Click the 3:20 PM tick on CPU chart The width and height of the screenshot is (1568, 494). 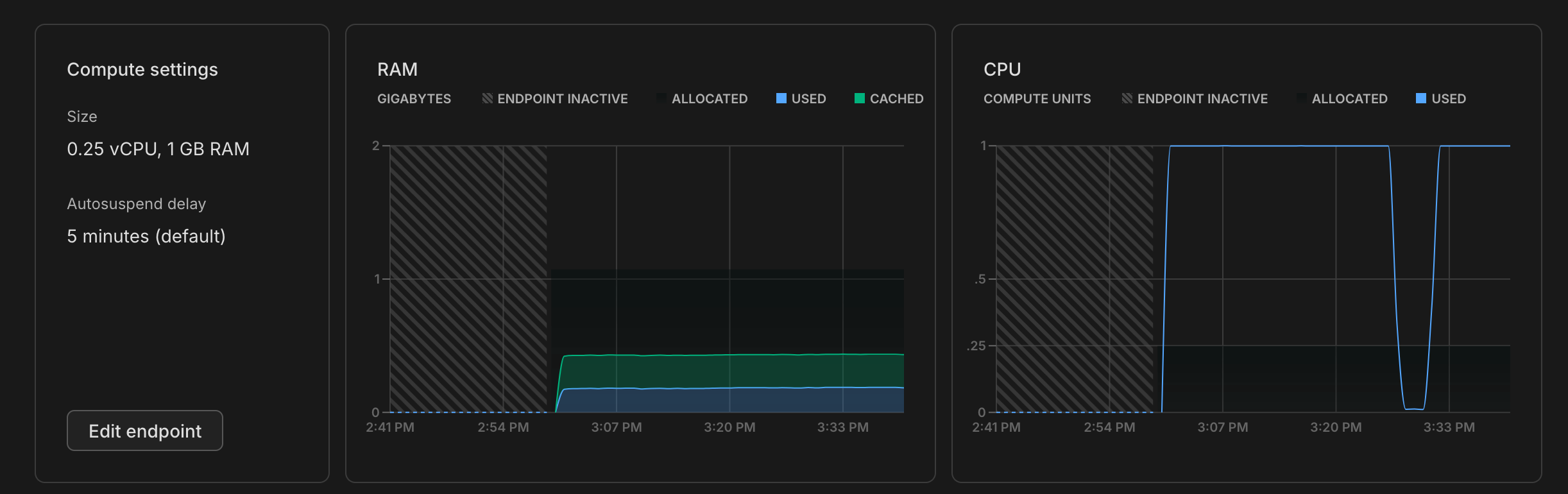tap(1336, 427)
